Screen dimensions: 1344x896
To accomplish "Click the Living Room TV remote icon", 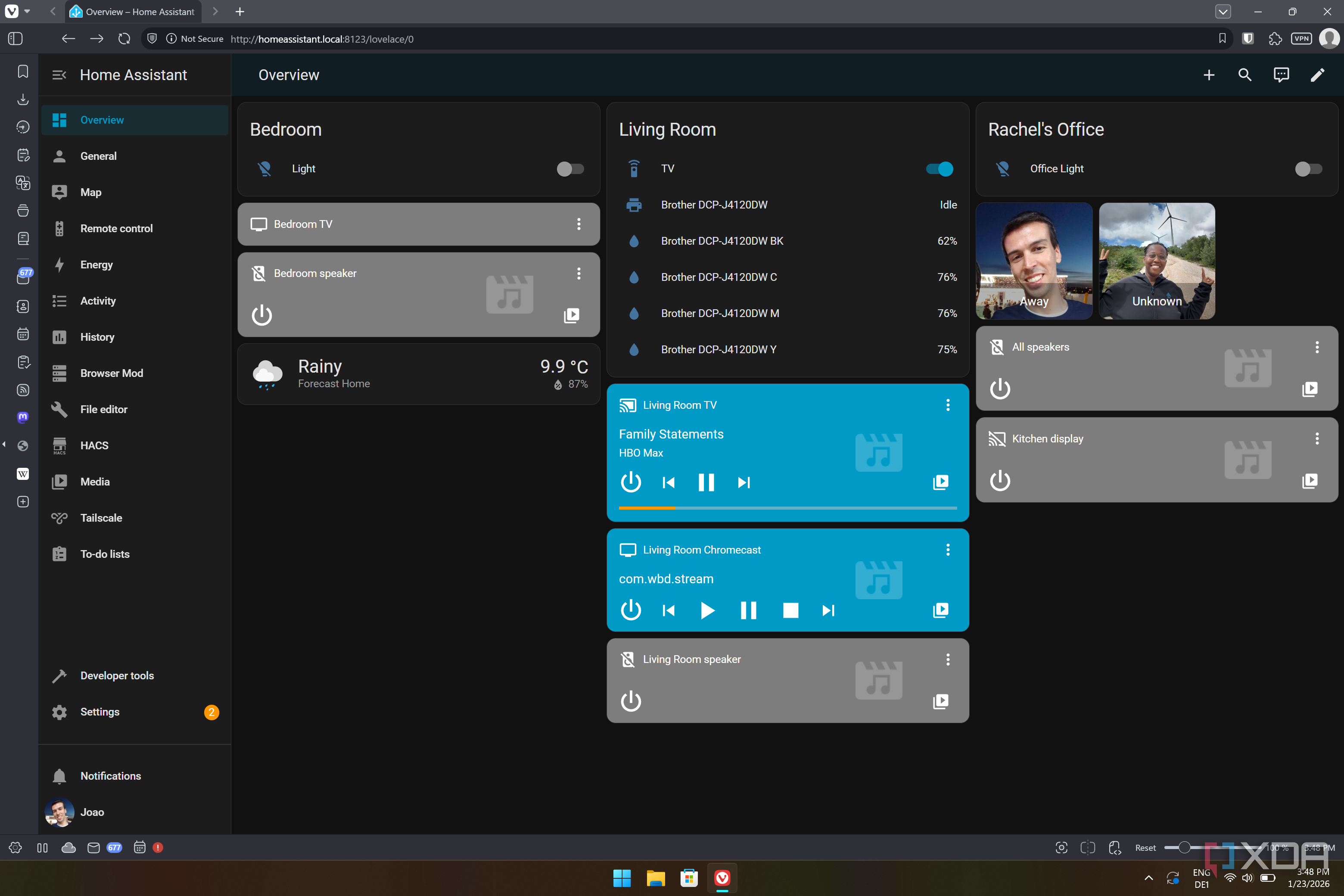I will [634, 168].
